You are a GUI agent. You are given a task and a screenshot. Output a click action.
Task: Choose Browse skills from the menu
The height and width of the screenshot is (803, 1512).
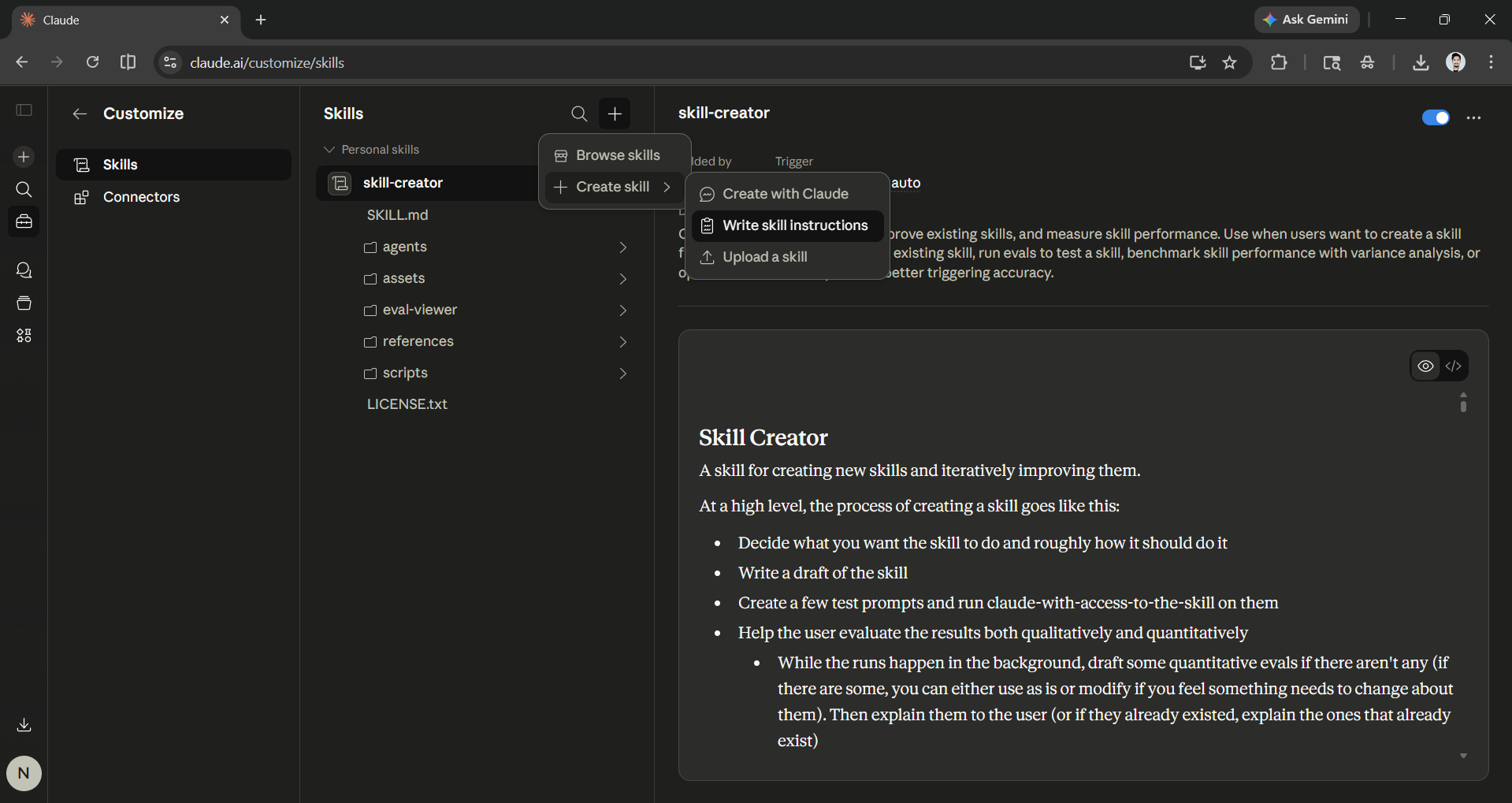click(x=615, y=155)
